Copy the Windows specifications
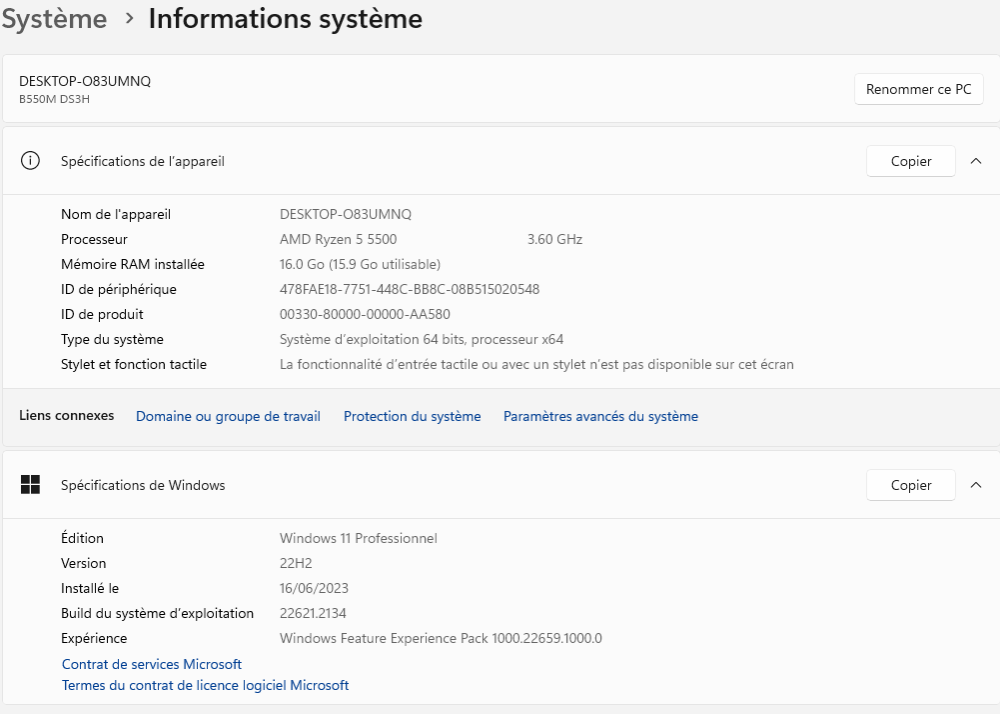 click(x=910, y=485)
